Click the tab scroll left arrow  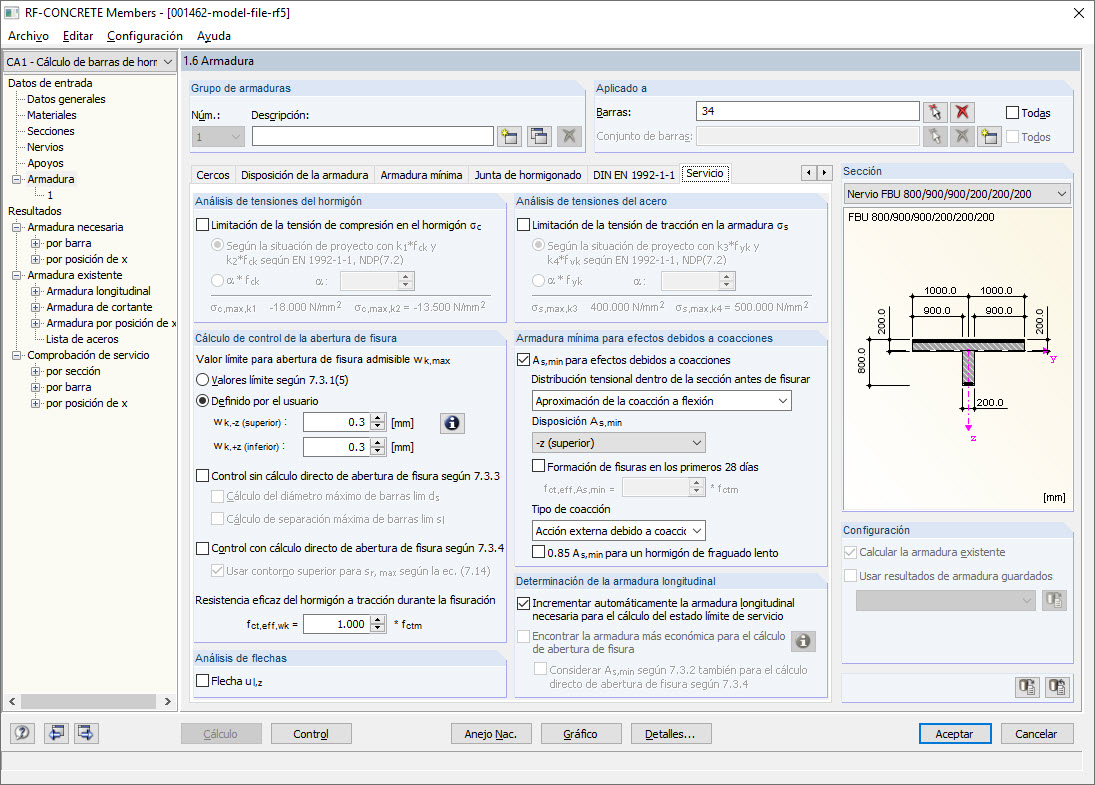[x=809, y=173]
